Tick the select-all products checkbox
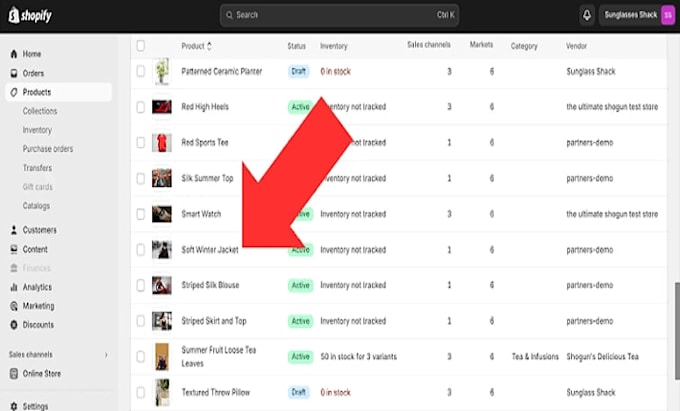 pos(141,46)
